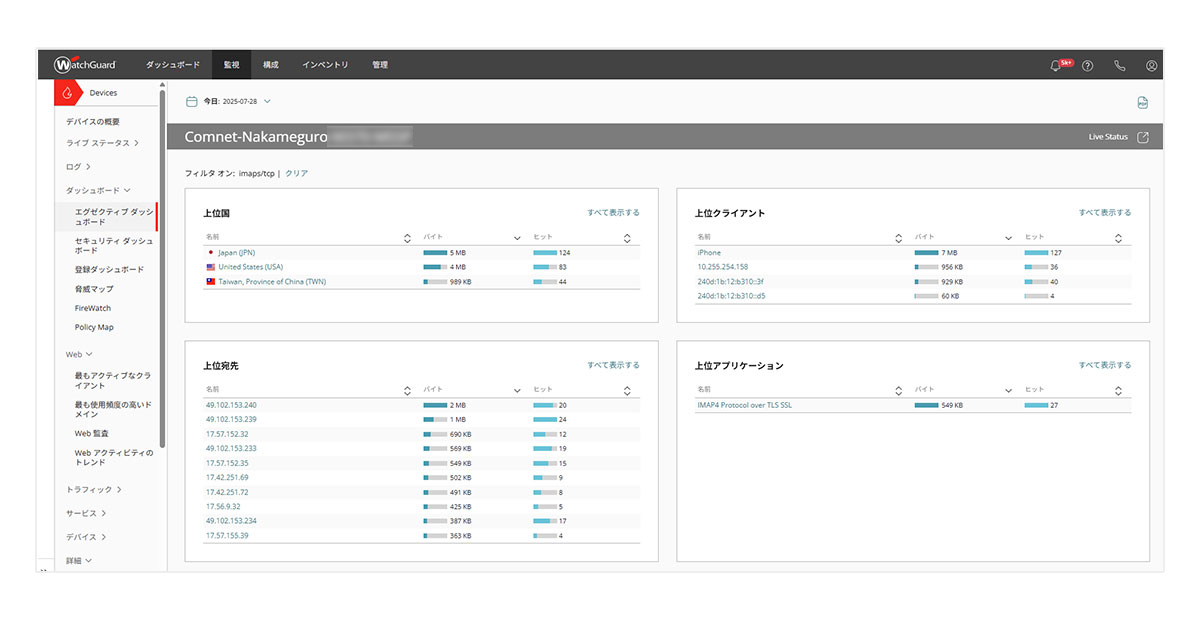Open 登録ダッシュボード in sidebar
The height and width of the screenshot is (617, 1200).
pyautogui.click(x=109, y=270)
